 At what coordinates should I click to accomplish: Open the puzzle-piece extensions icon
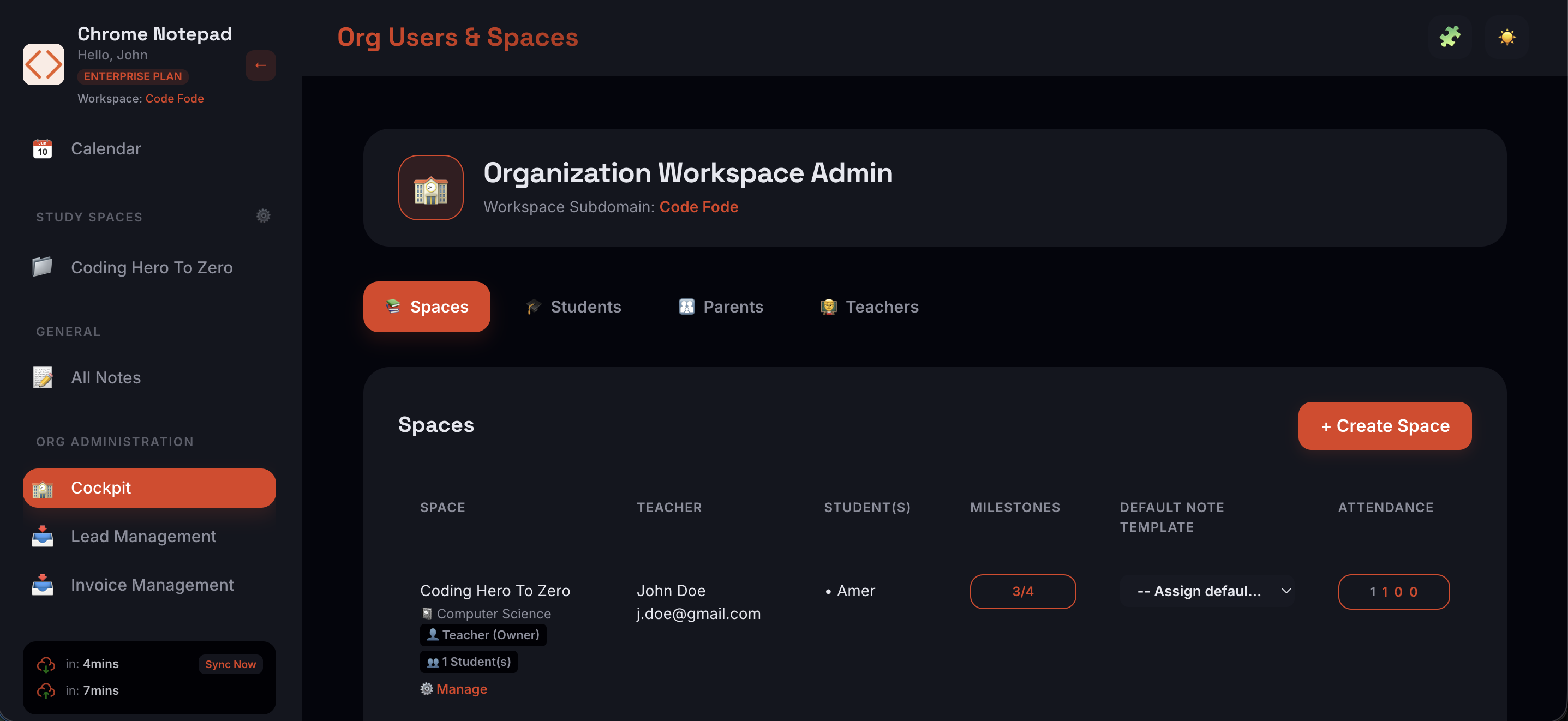click(x=1450, y=37)
